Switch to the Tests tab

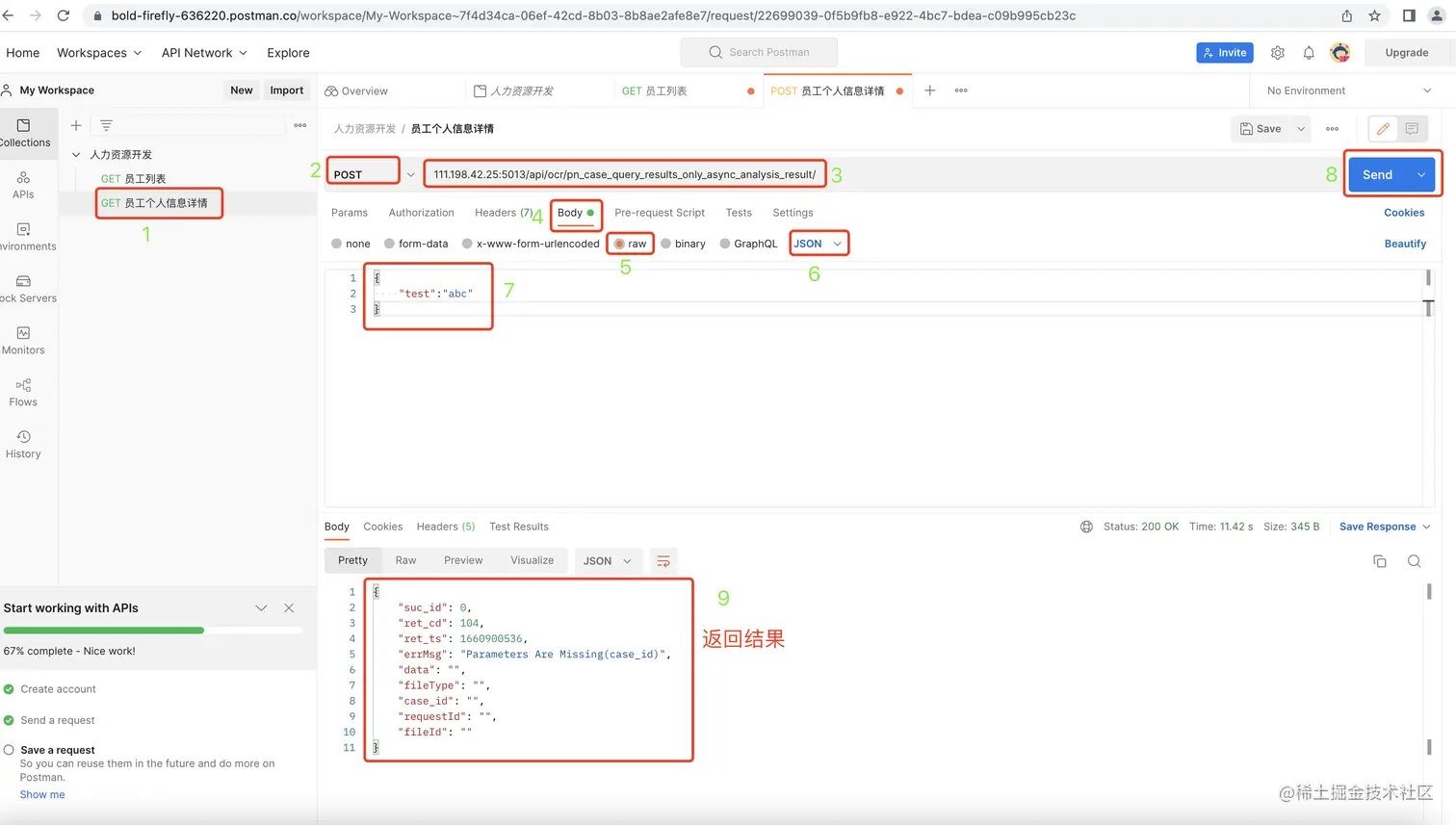[x=739, y=213]
